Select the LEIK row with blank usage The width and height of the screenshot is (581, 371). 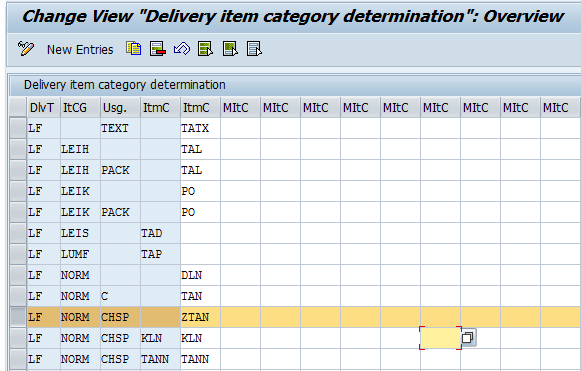pos(18,191)
